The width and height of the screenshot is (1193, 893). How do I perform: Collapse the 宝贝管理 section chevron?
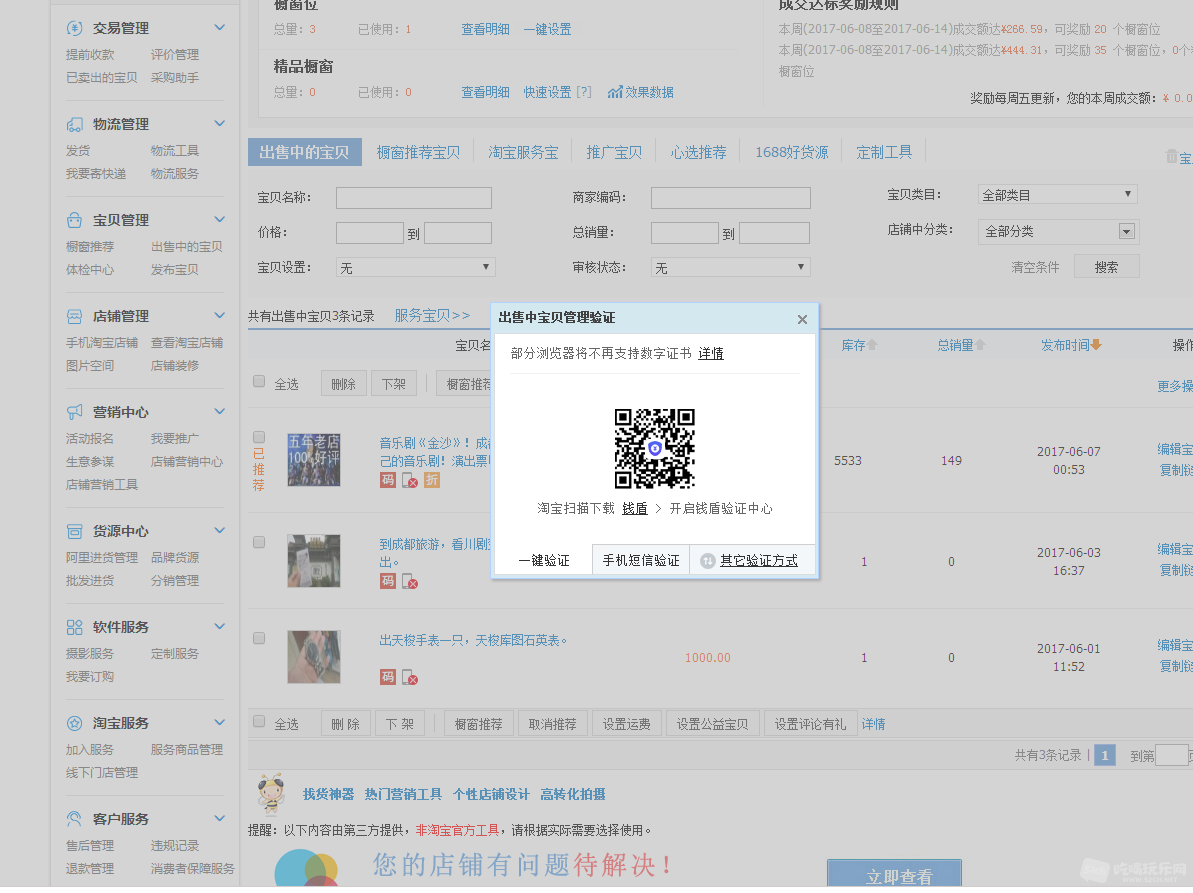pos(220,220)
